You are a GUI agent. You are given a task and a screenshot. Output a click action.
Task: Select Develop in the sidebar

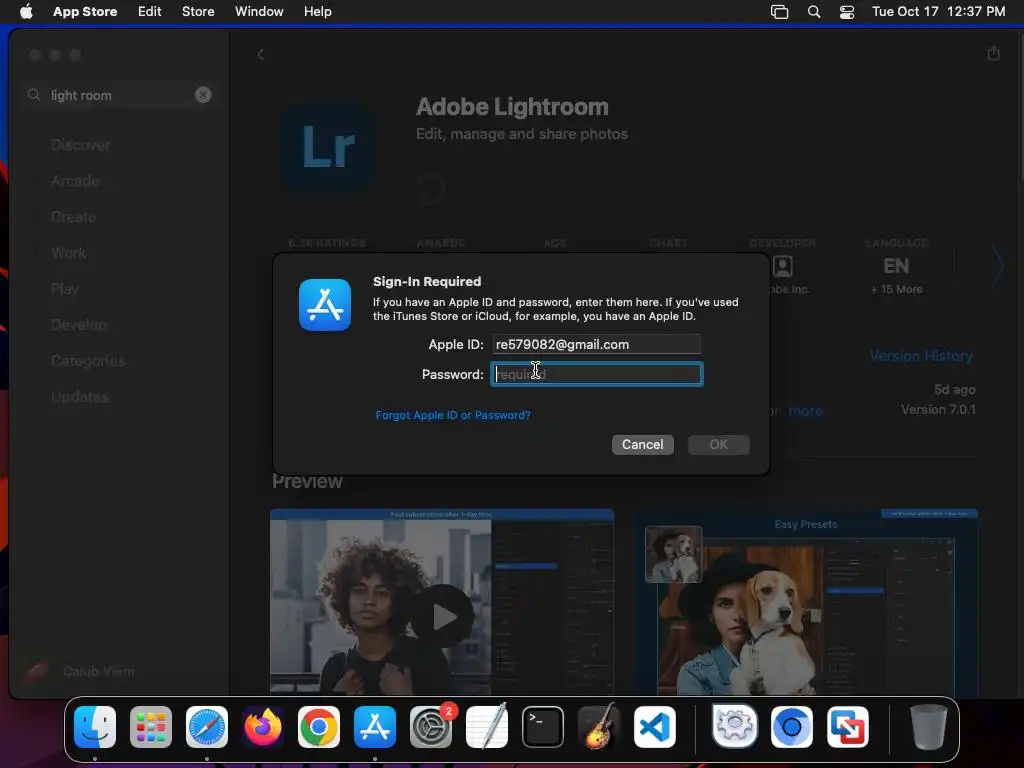tap(78, 325)
